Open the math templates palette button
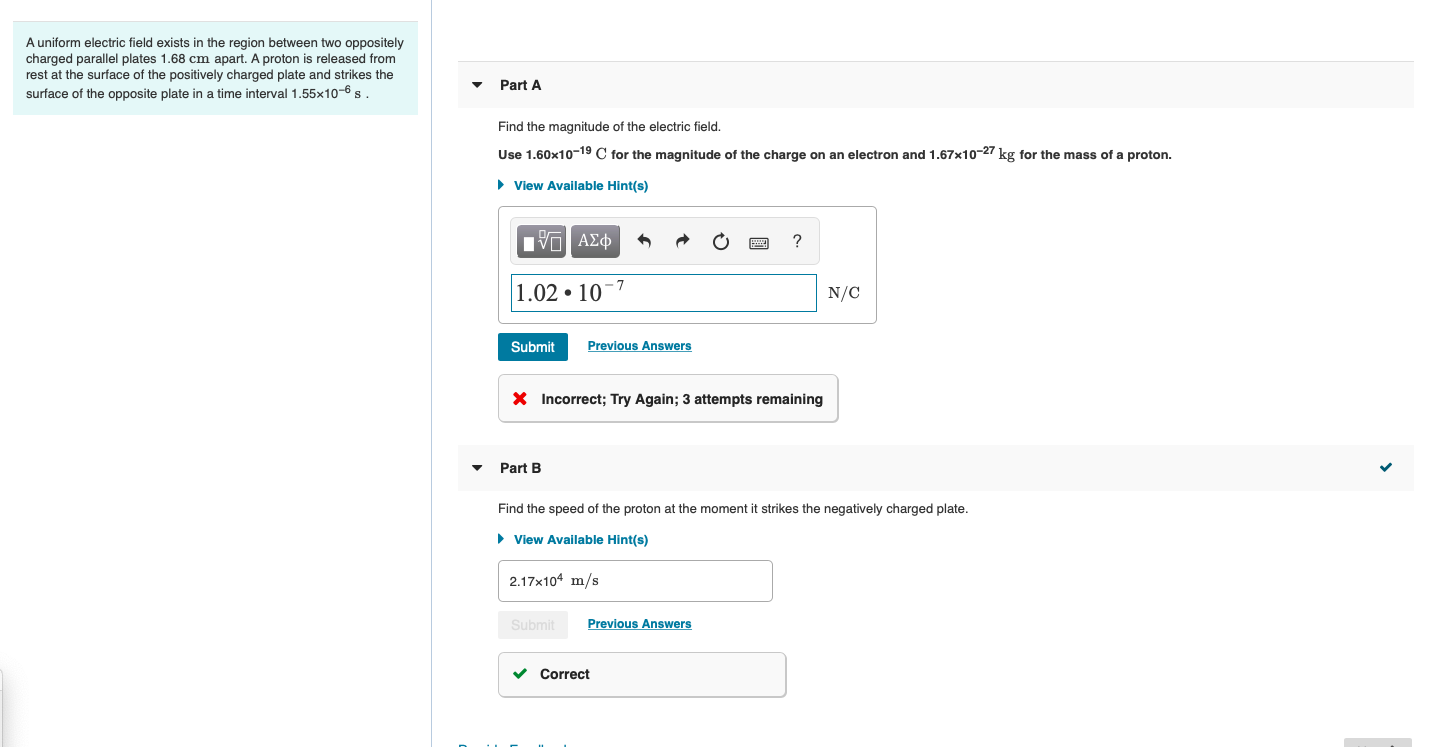 pos(542,241)
